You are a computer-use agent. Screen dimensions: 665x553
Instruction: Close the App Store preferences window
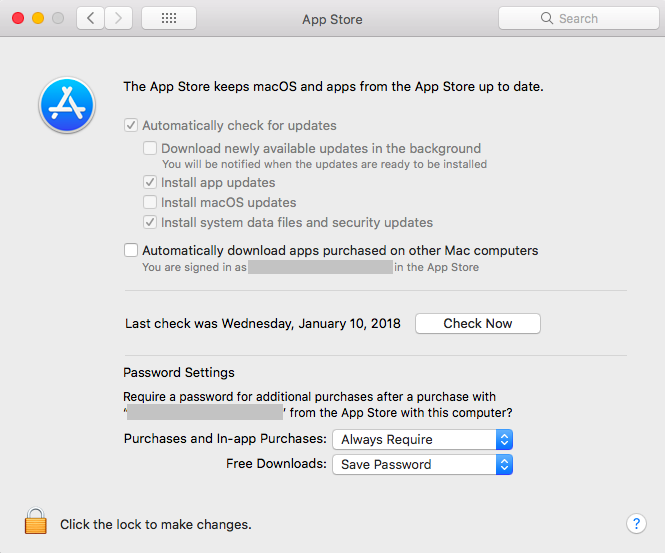[19, 18]
